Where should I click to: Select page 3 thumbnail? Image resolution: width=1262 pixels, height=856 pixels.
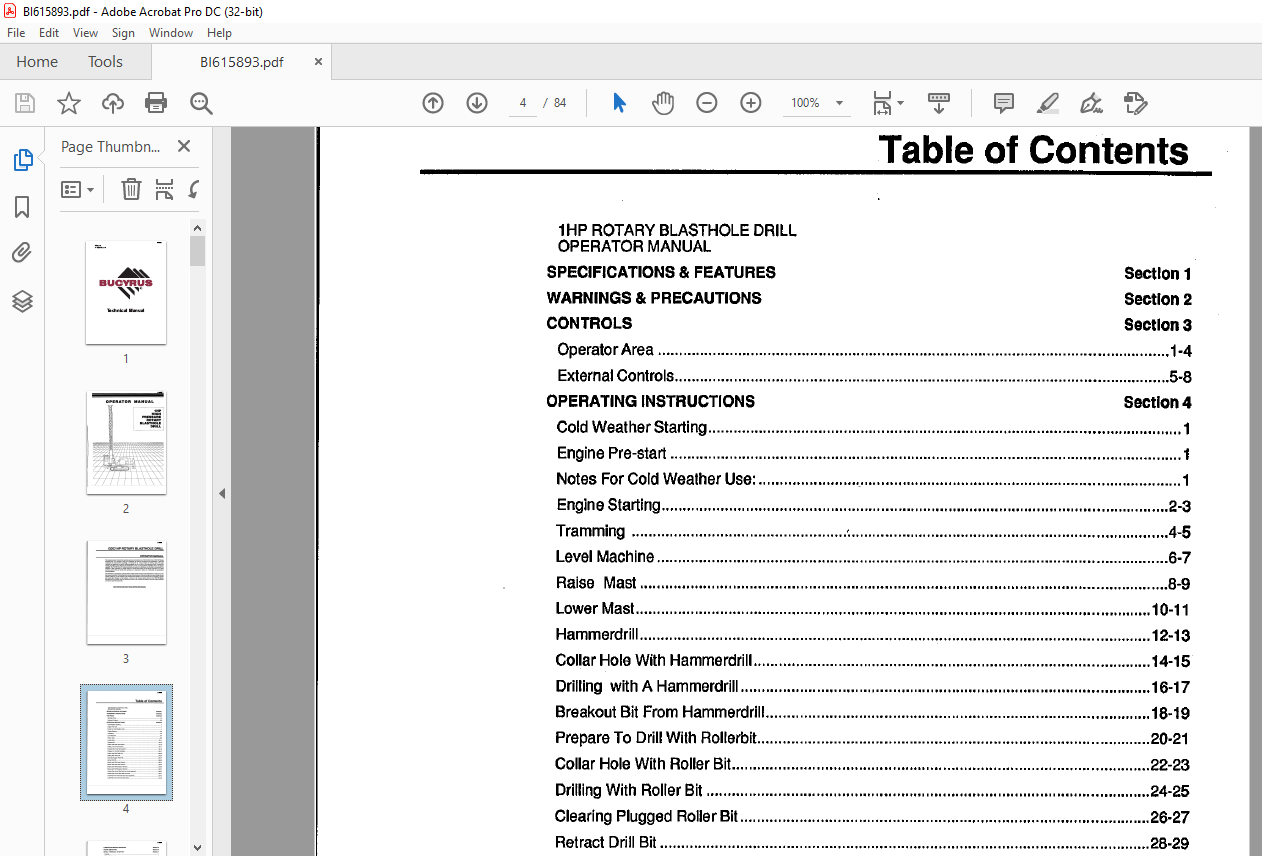pyautogui.click(x=126, y=593)
